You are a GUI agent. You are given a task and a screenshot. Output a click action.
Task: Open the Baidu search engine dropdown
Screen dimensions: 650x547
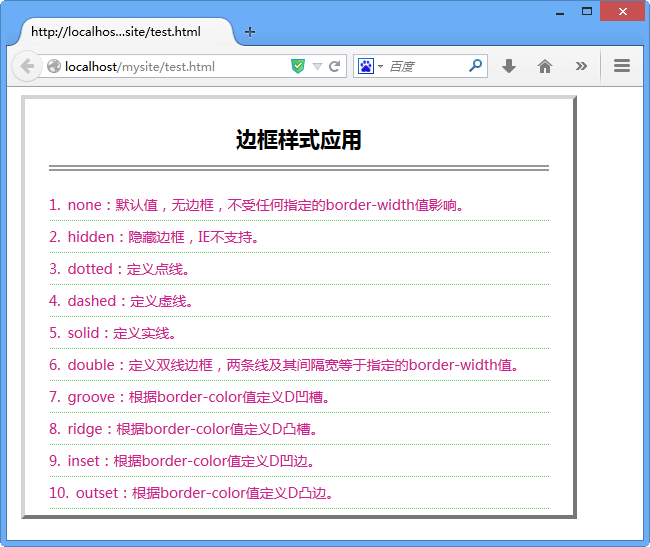click(x=371, y=67)
